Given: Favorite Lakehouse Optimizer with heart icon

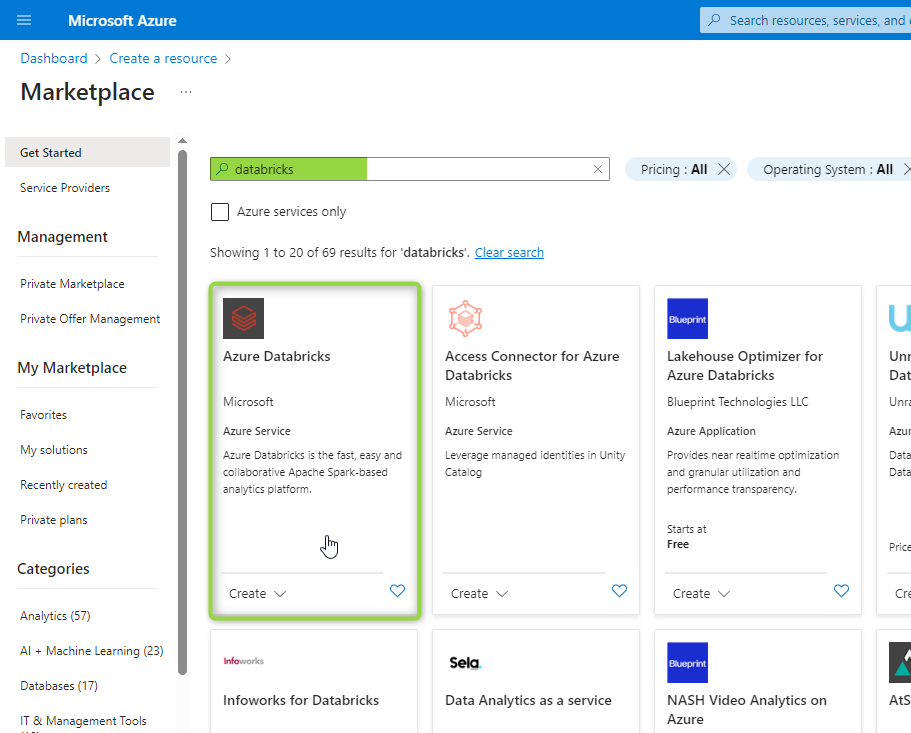Looking at the screenshot, I should pos(841,591).
